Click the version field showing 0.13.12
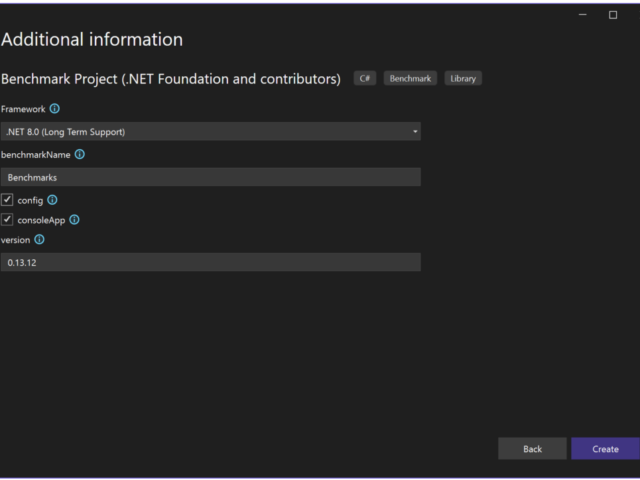 210,262
